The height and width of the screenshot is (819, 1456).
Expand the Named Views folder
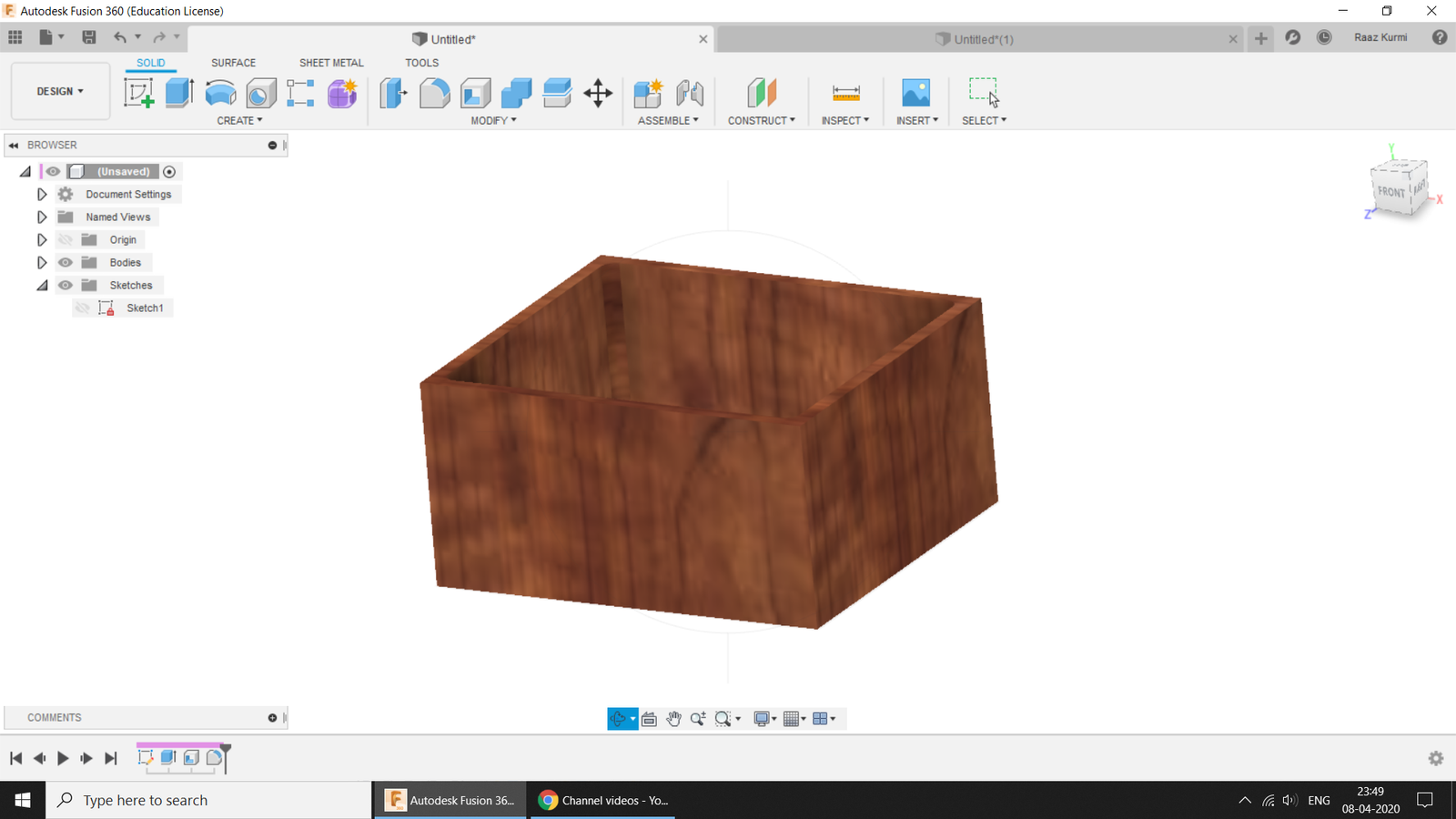[x=42, y=217]
